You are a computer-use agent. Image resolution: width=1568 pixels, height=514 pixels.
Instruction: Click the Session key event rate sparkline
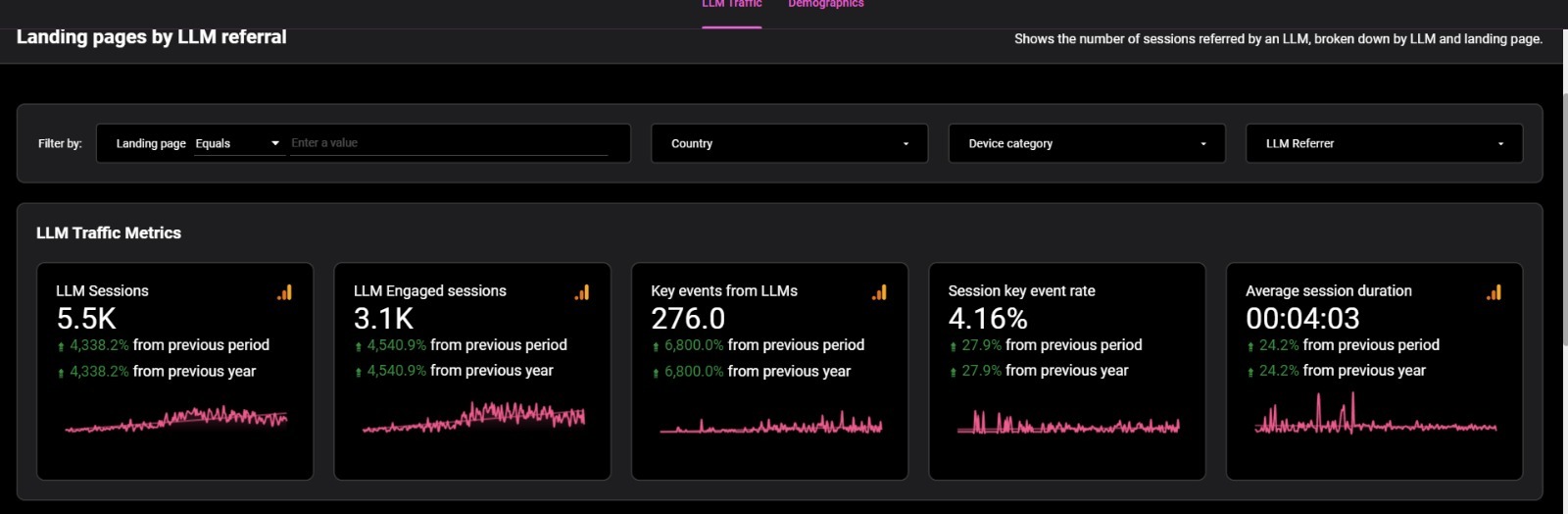(1068, 423)
